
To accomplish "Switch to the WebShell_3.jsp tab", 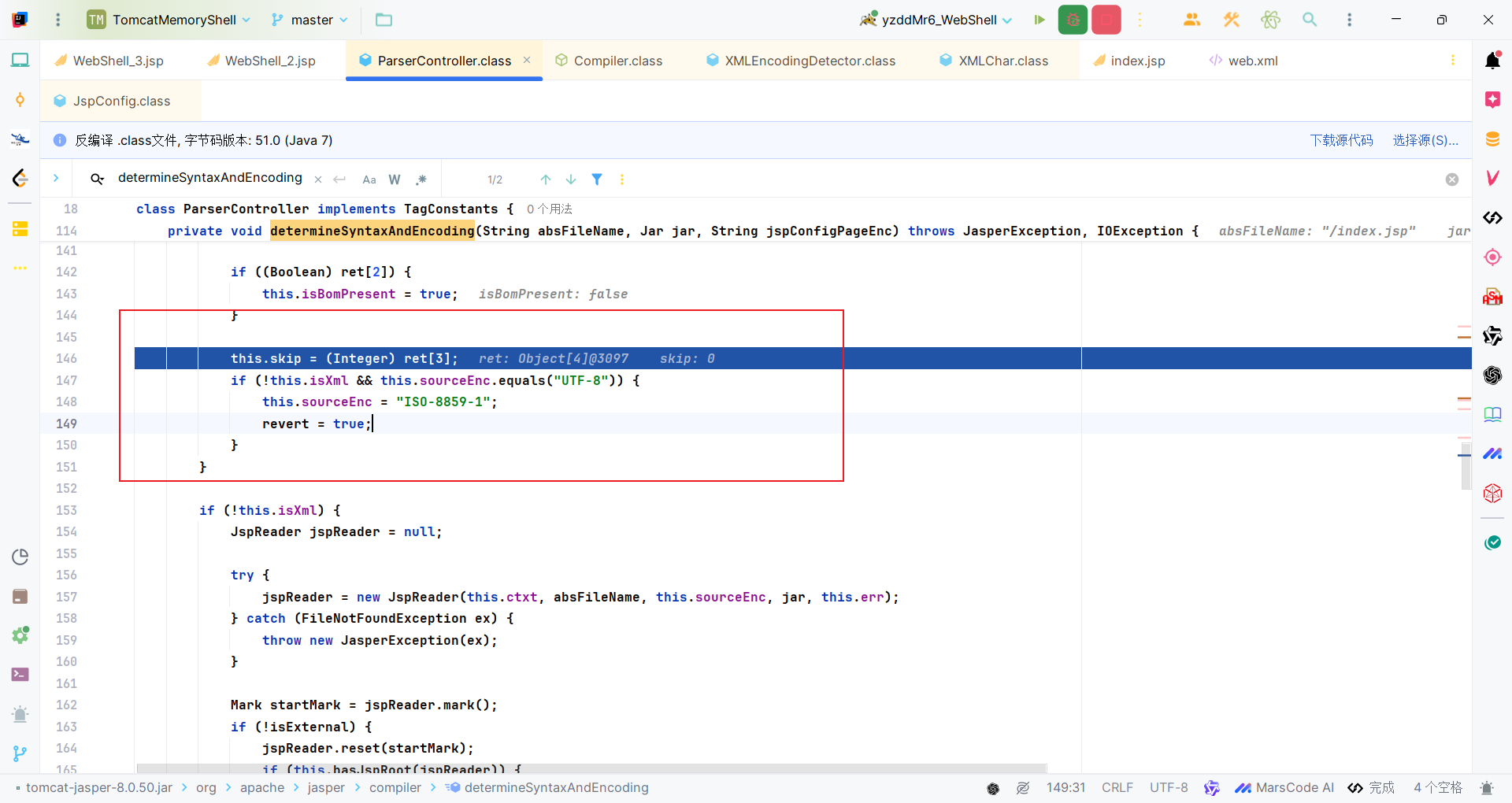I will click(109, 61).
